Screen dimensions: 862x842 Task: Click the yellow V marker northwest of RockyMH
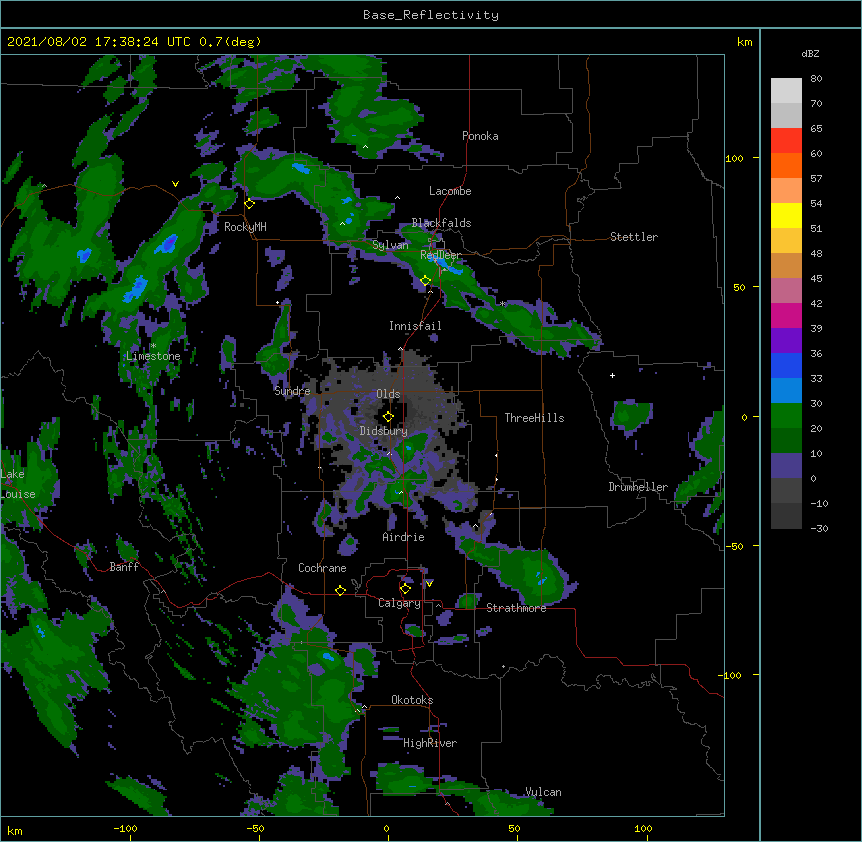[x=175, y=184]
